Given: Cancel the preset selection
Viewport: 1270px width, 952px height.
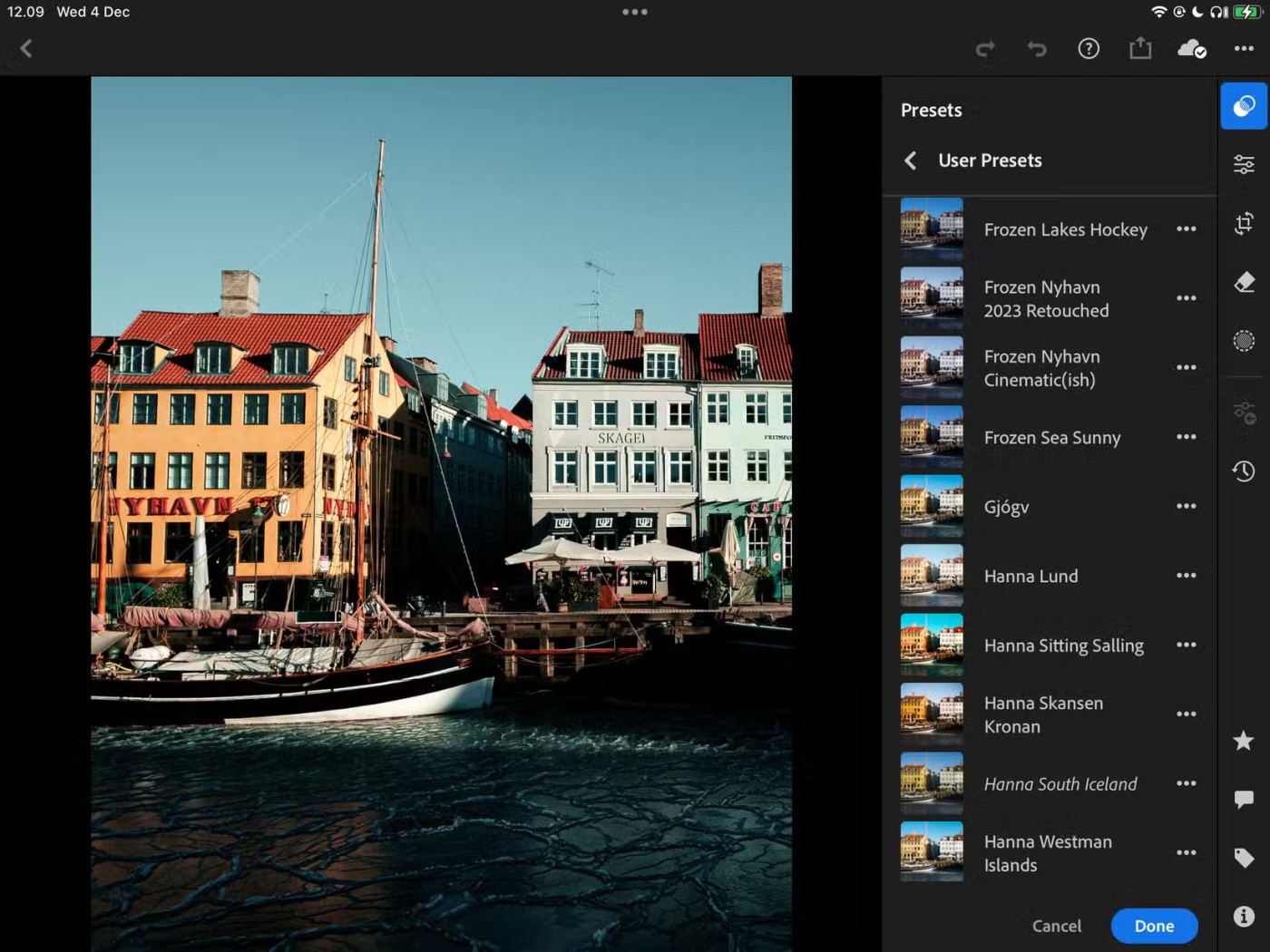Looking at the screenshot, I should [x=1056, y=926].
